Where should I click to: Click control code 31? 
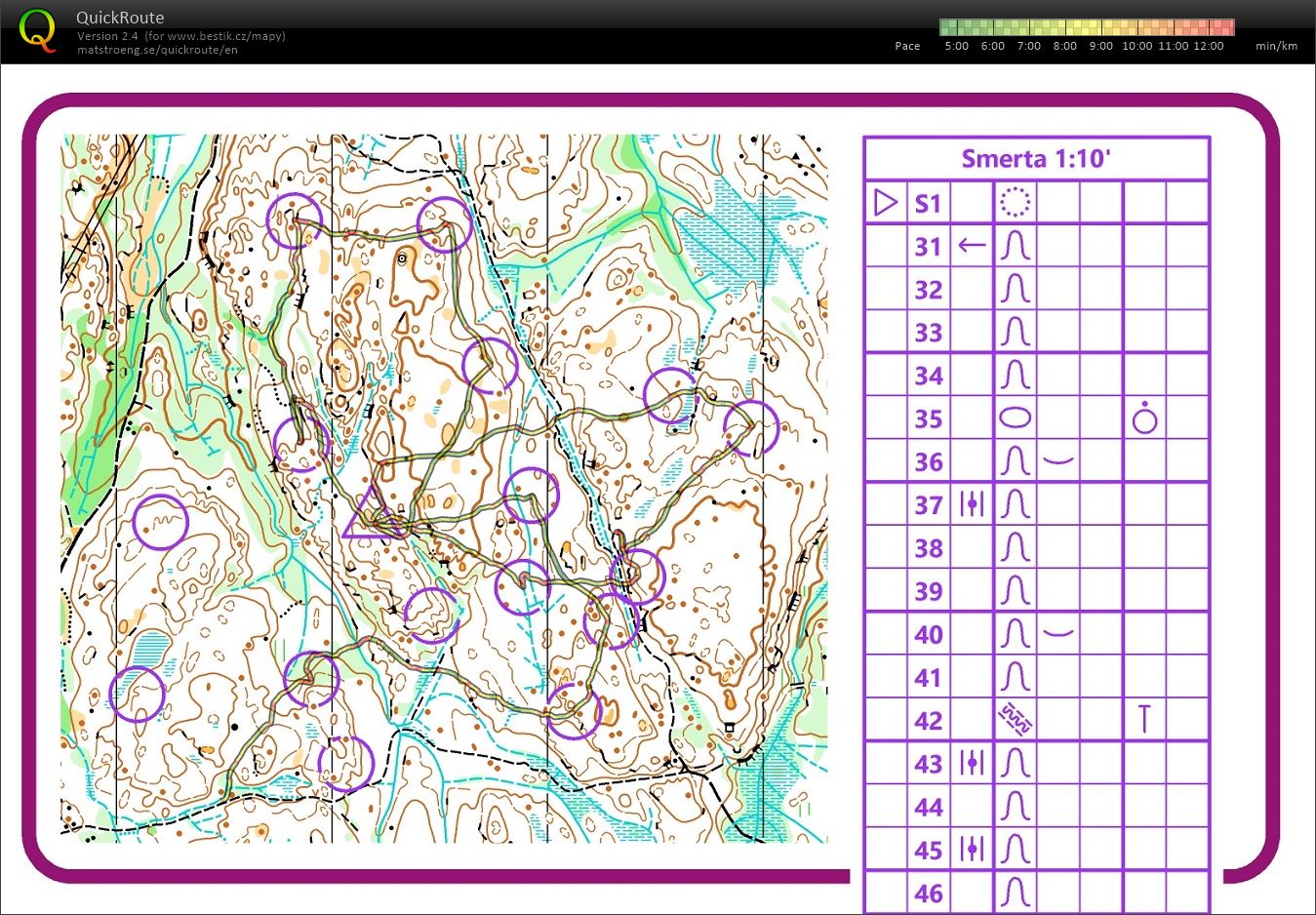pyautogui.click(x=928, y=247)
